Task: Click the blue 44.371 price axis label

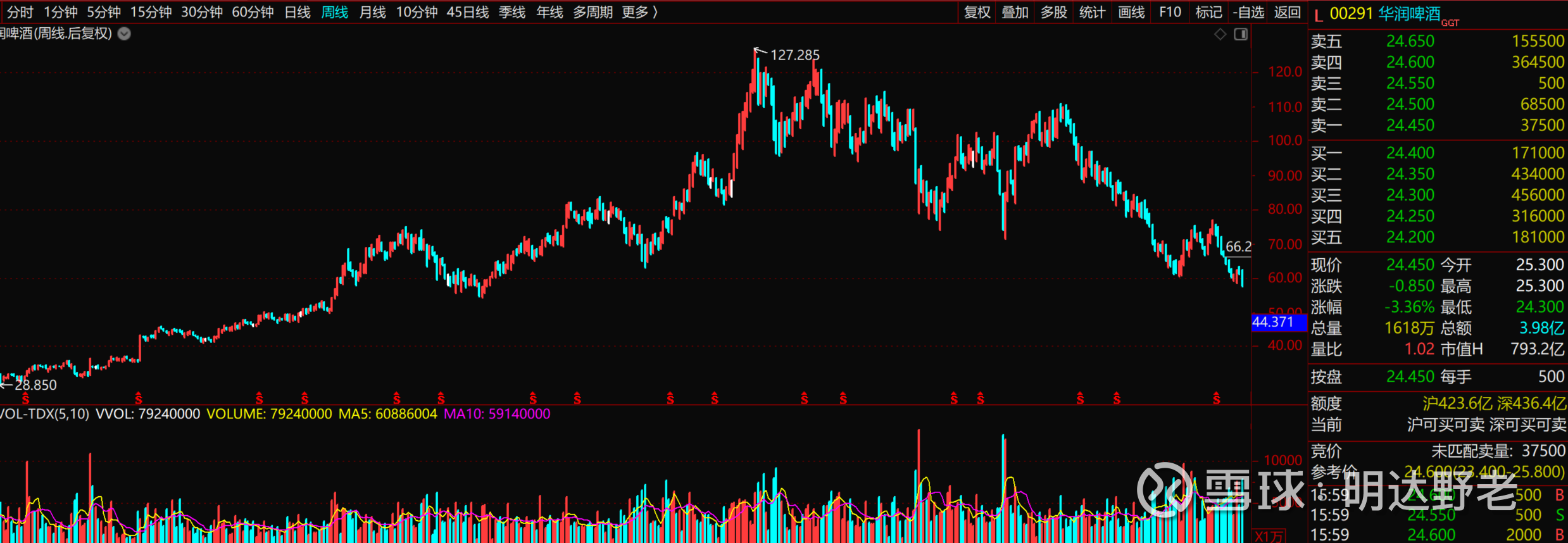Action: click(1279, 322)
